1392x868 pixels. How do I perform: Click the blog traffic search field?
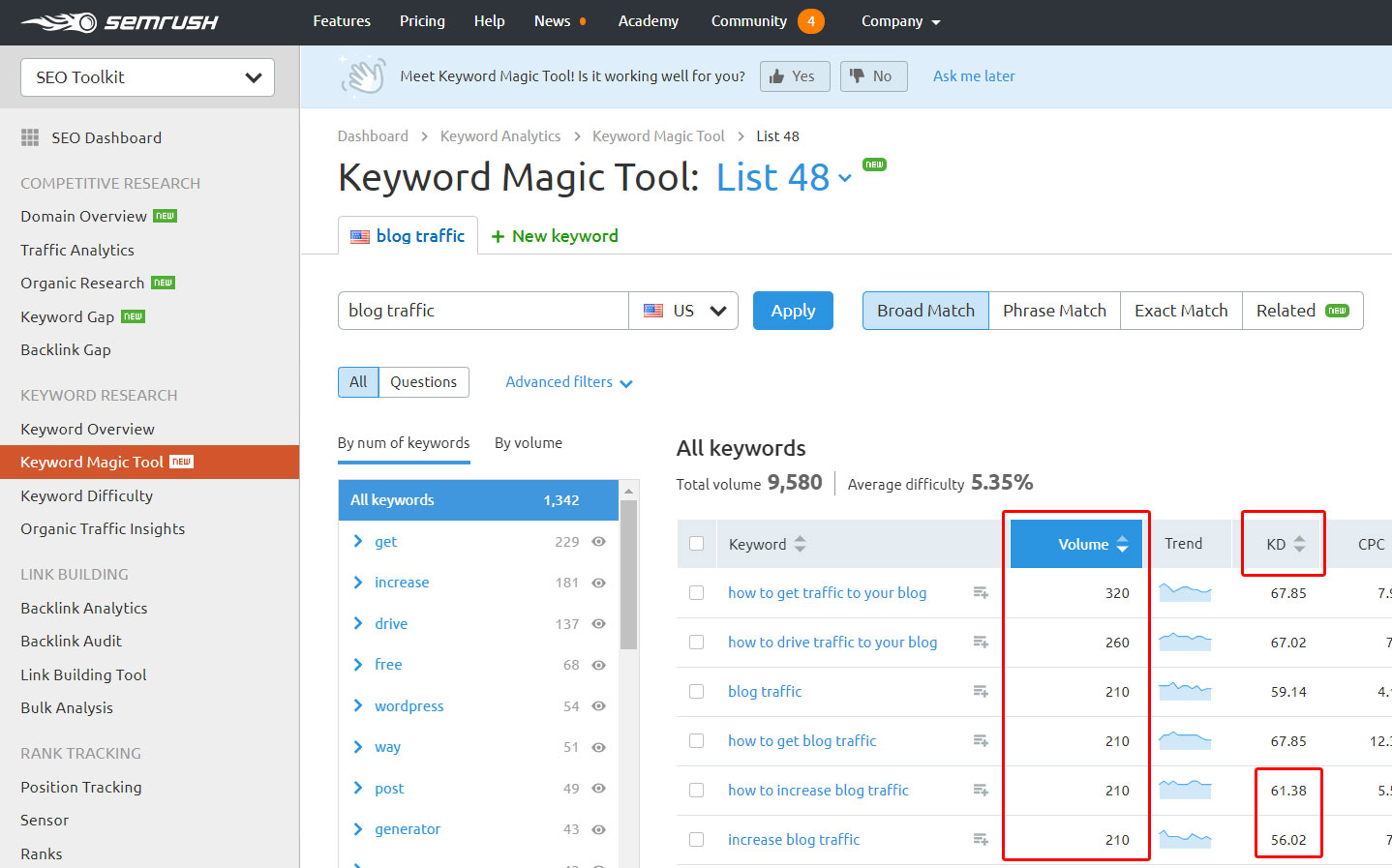point(483,311)
